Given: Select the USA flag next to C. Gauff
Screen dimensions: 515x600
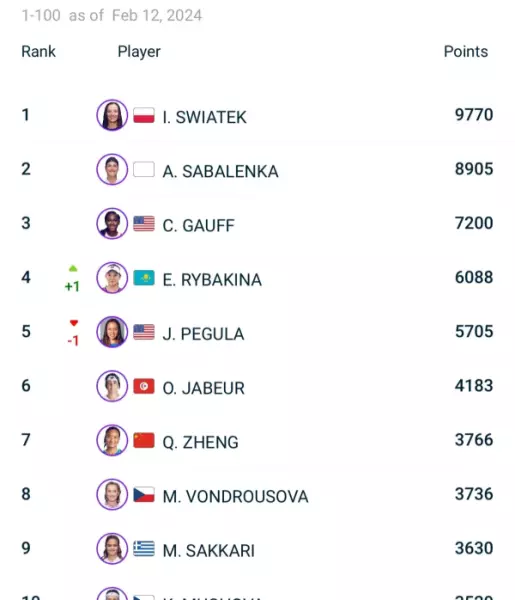Looking at the screenshot, I should [144, 224].
